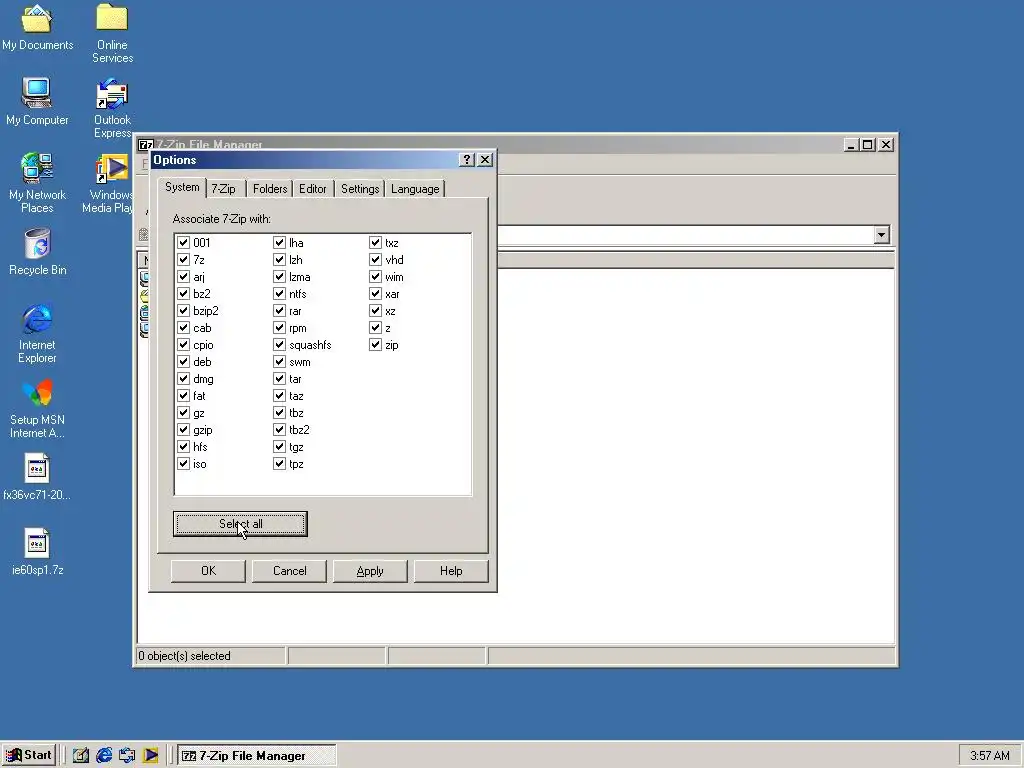
Task: Open the Recycle Bin icon
Action: click(x=37, y=251)
